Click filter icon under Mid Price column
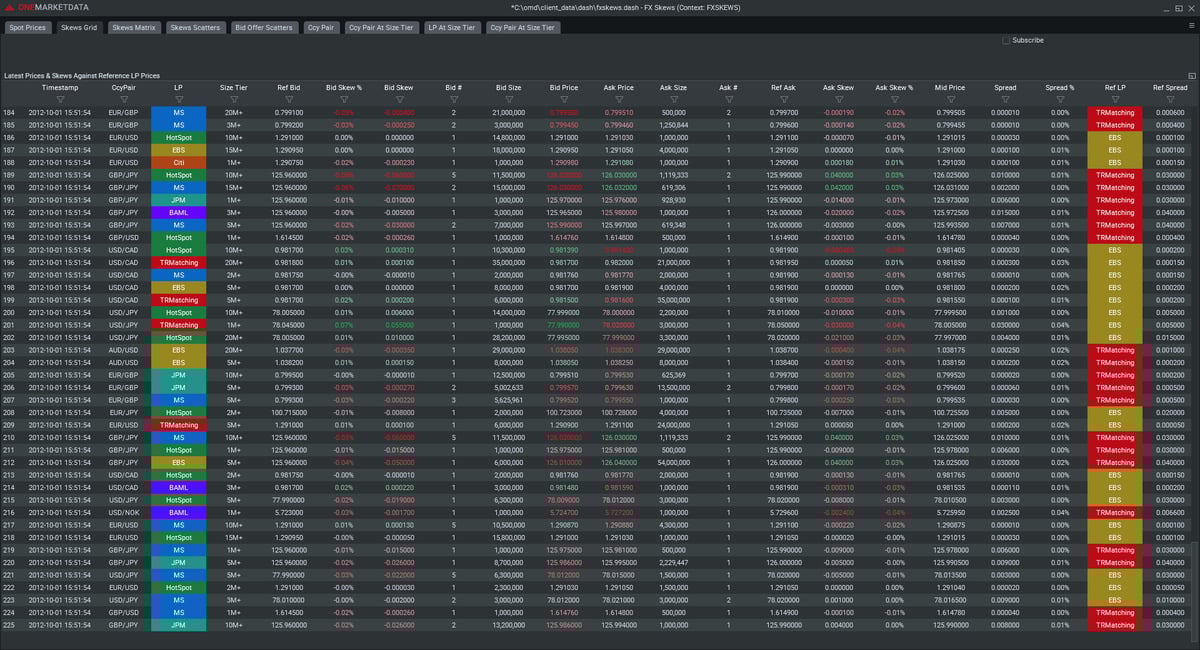This screenshot has height=650, width=1200. tap(950, 99)
